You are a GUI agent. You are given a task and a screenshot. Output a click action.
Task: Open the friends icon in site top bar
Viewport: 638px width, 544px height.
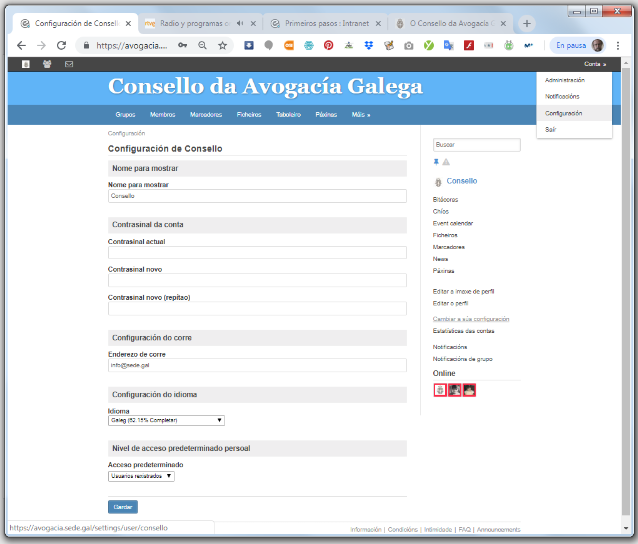pyautogui.click(x=47, y=64)
